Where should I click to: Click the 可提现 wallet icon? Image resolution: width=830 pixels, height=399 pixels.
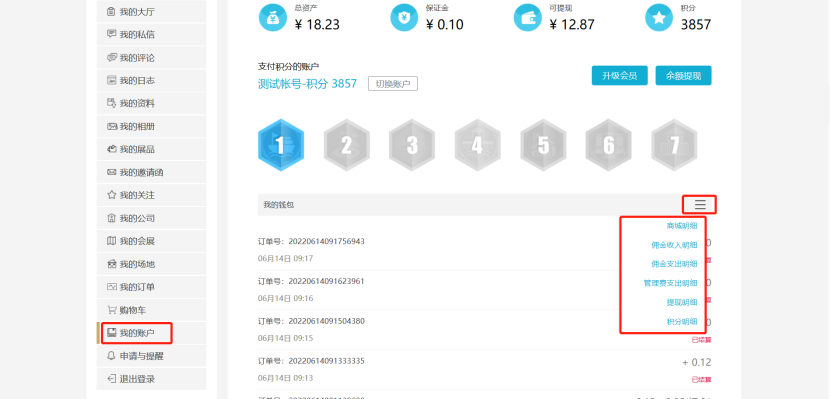[527, 17]
